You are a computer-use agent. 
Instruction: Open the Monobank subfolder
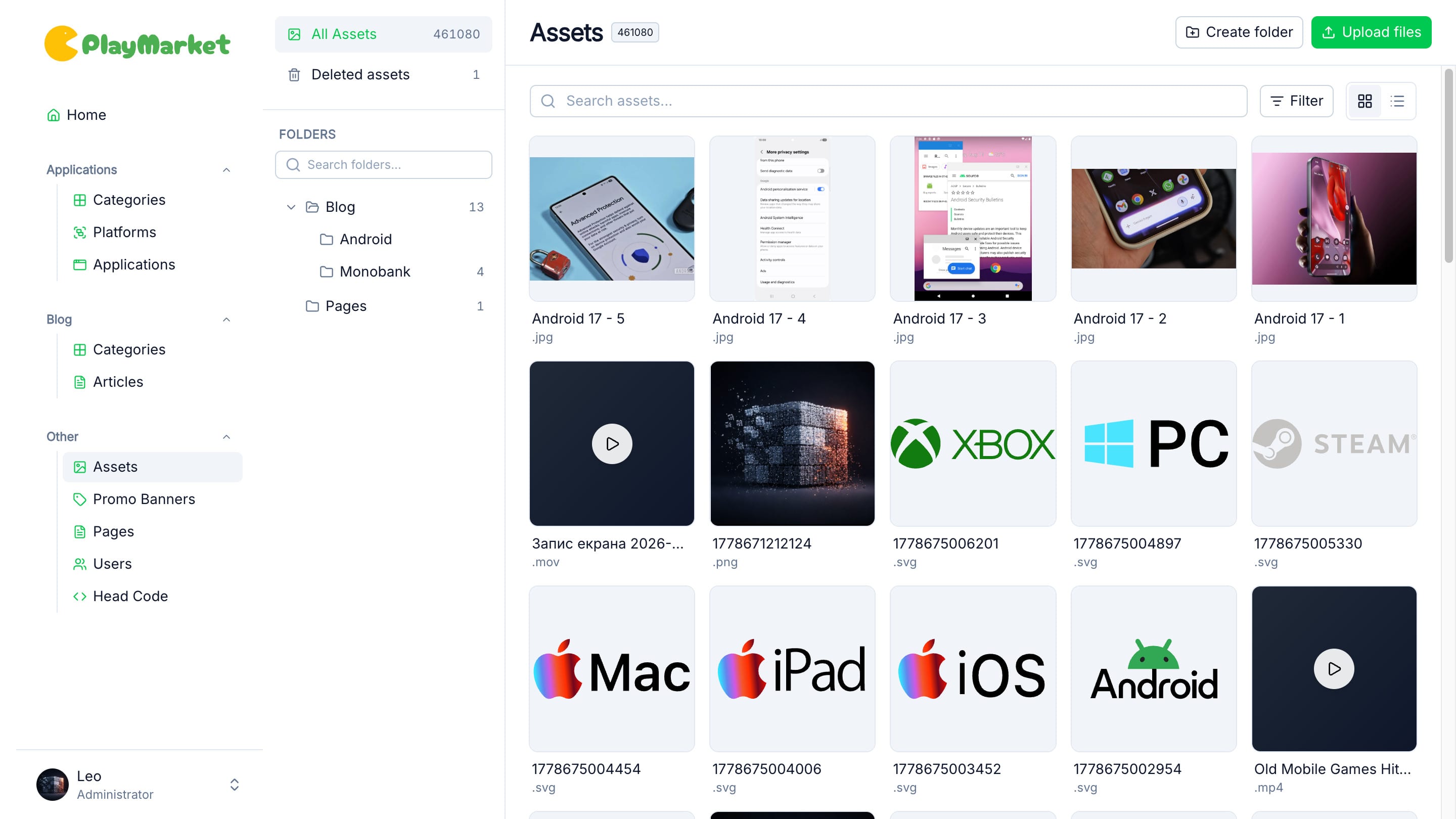pos(401,271)
